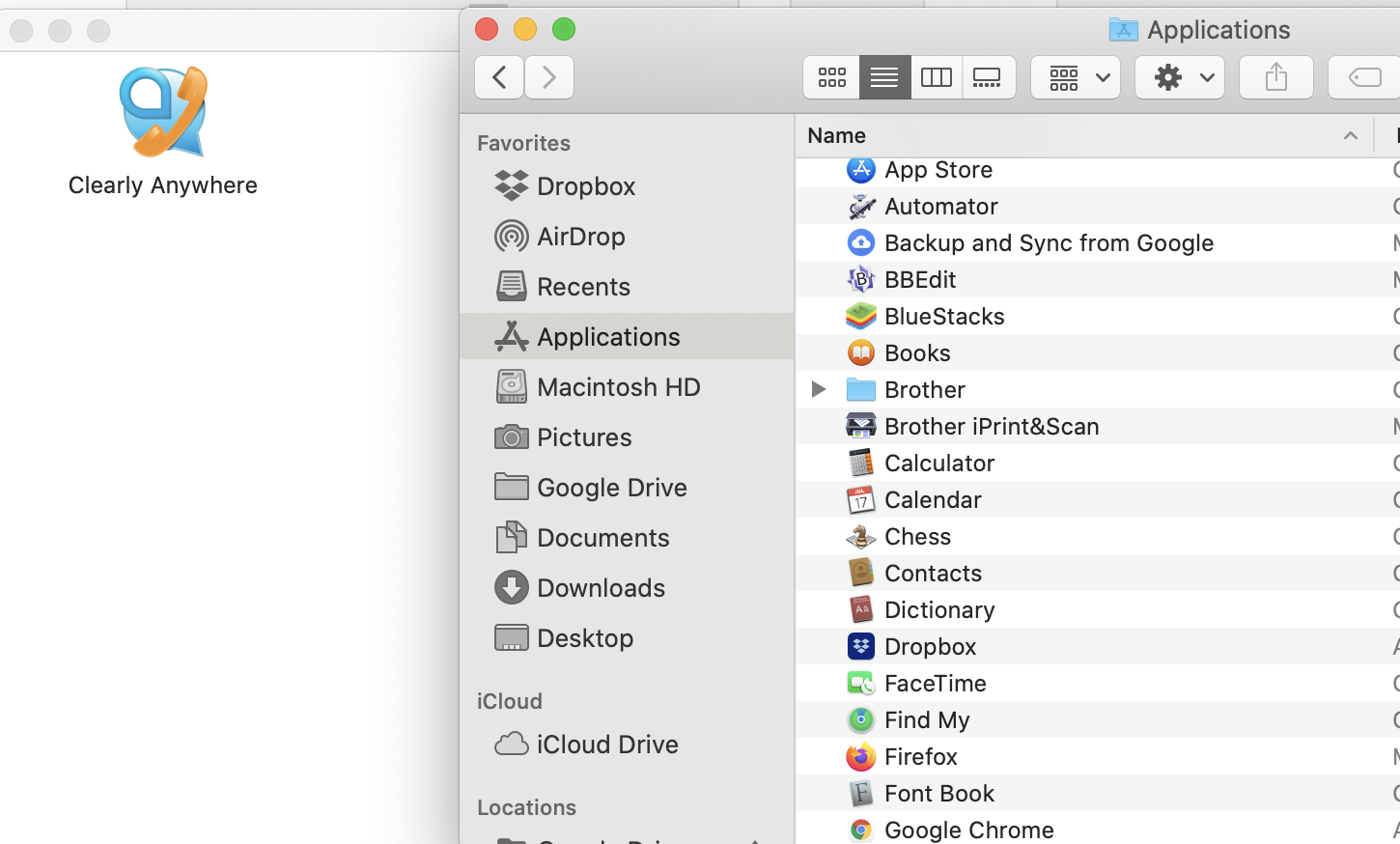Viewport: 1400px width, 844px height.
Task: Open the group-by arrangement dropdown
Action: point(1076,77)
